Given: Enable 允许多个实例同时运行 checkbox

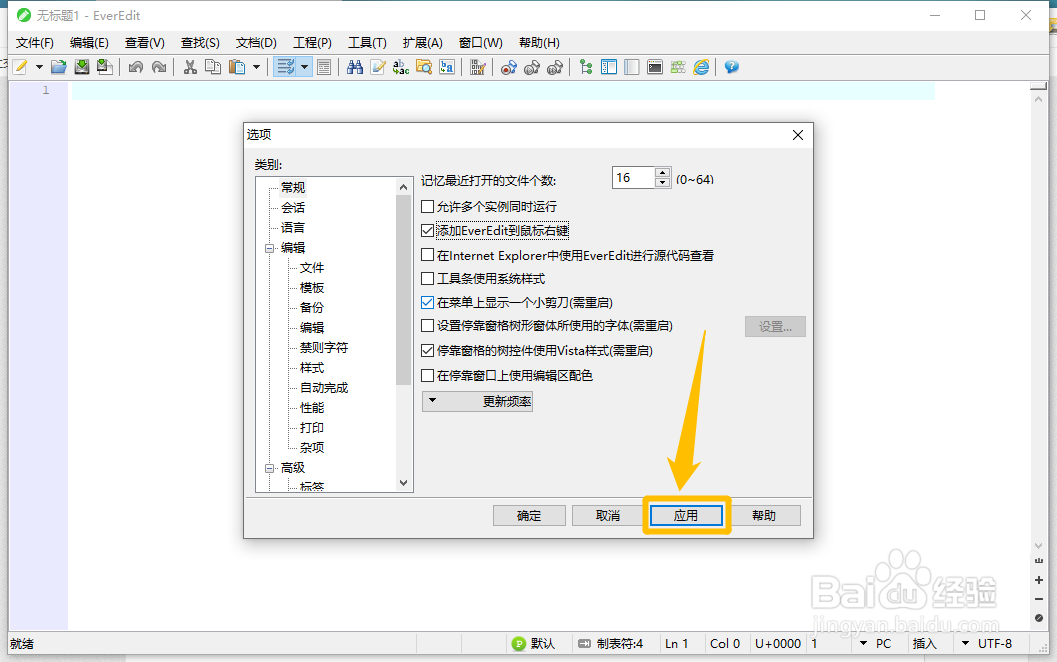Looking at the screenshot, I should (427, 206).
